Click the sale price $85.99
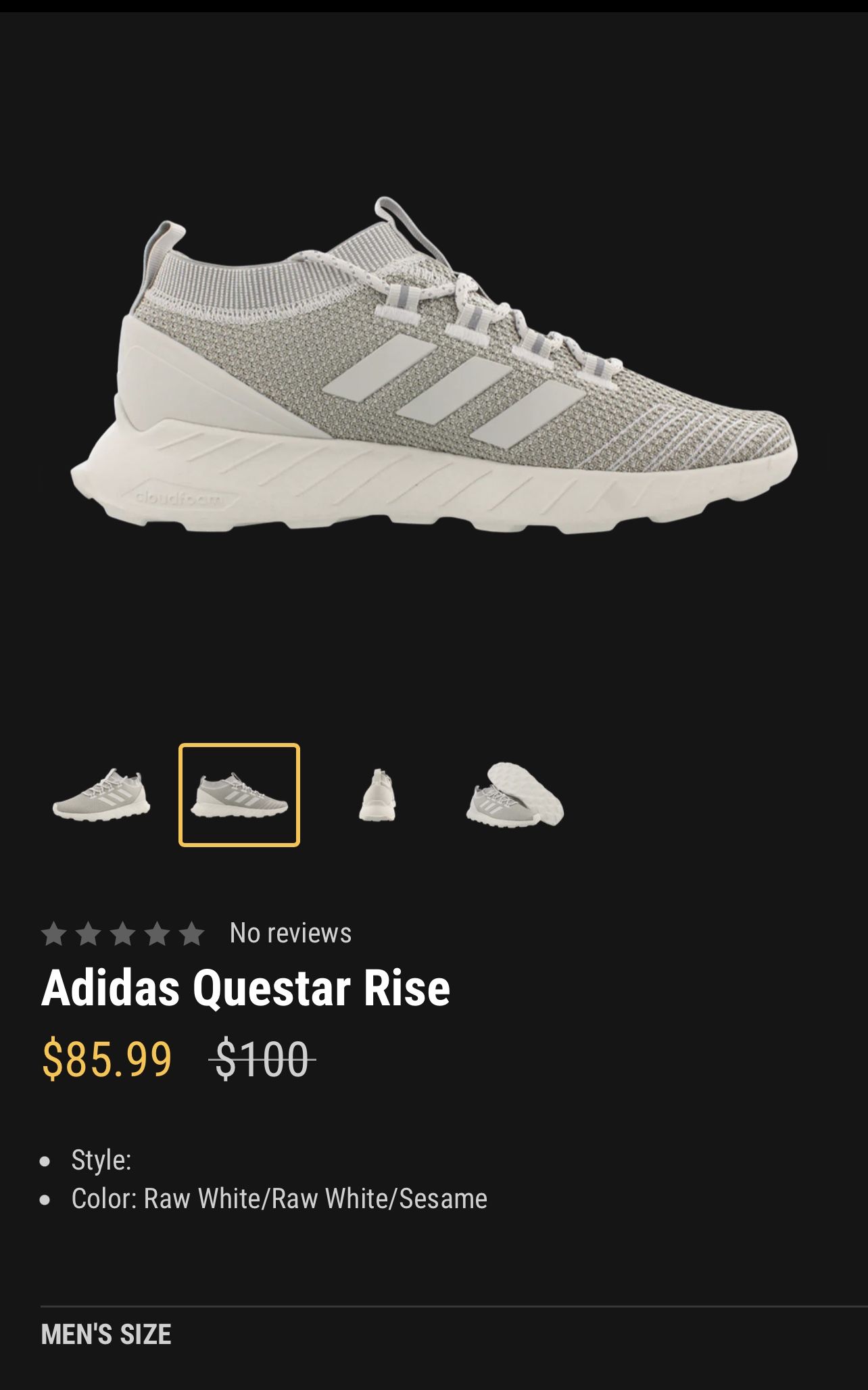 (107, 1059)
